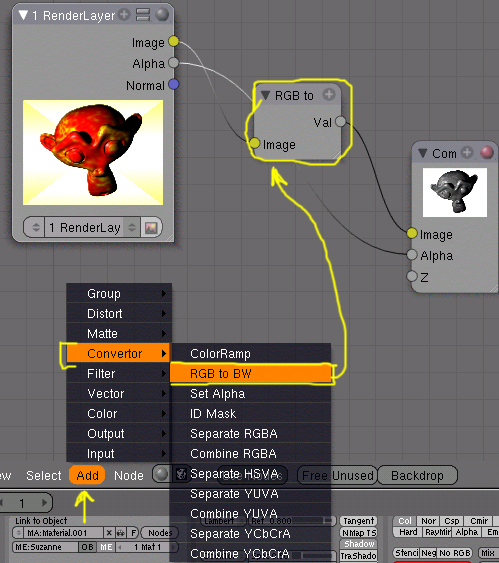The height and width of the screenshot is (563, 499).
Task: Choose ColorRamp from Convertor submenu
Action: point(250,354)
